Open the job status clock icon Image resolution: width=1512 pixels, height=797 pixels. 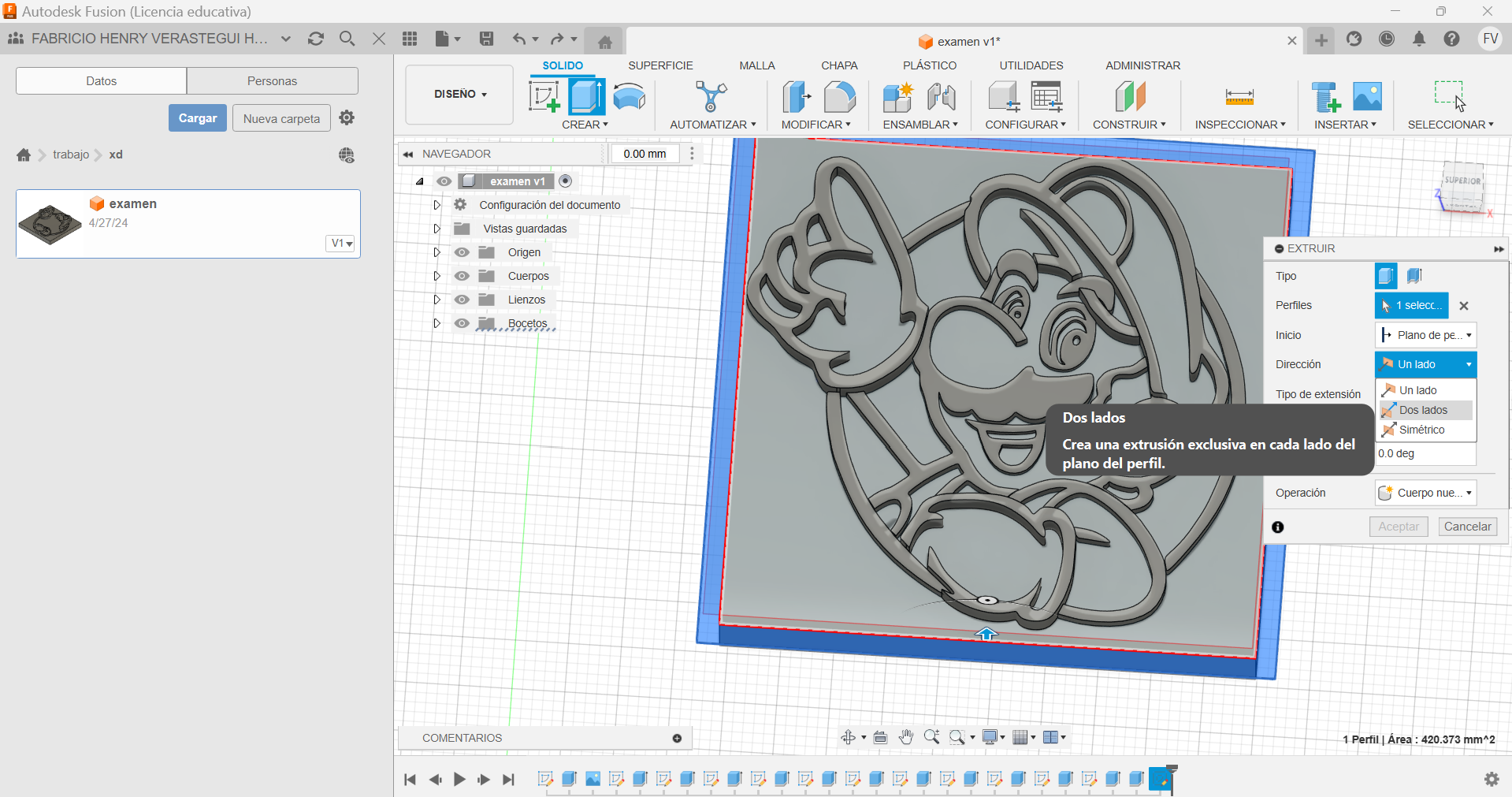coord(1387,39)
